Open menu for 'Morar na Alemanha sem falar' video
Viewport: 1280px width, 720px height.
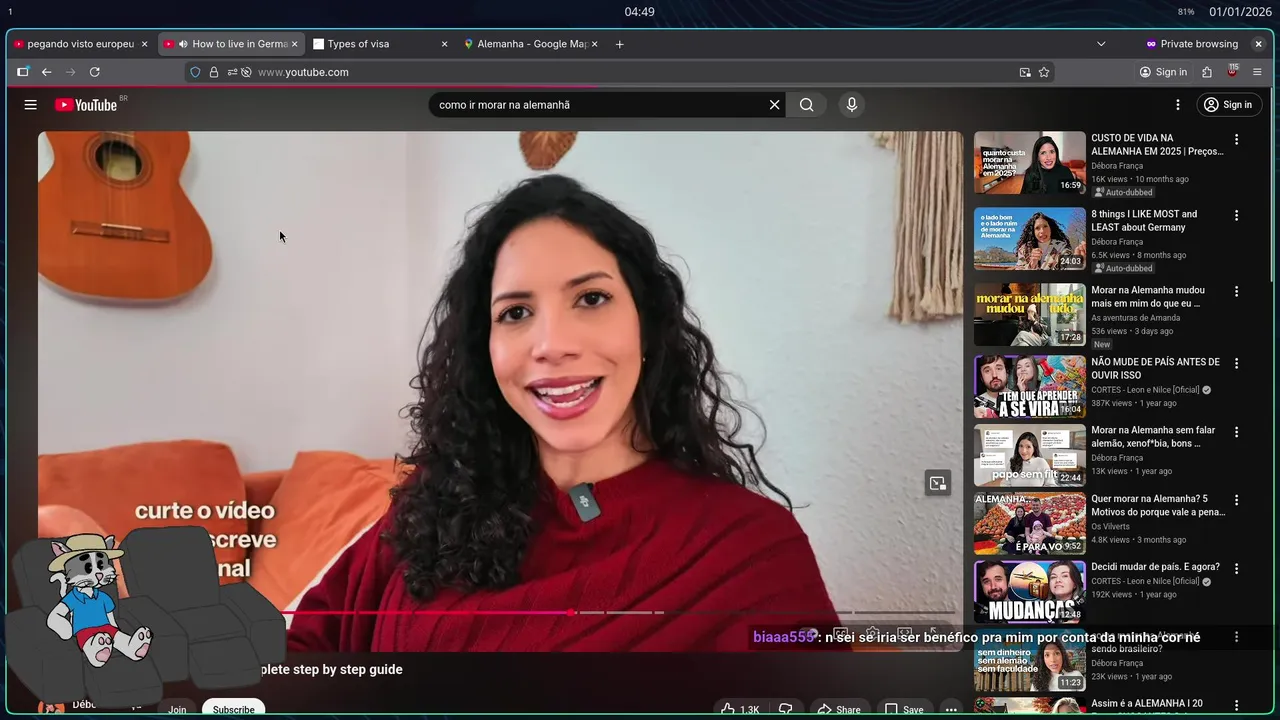tap(1236, 432)
